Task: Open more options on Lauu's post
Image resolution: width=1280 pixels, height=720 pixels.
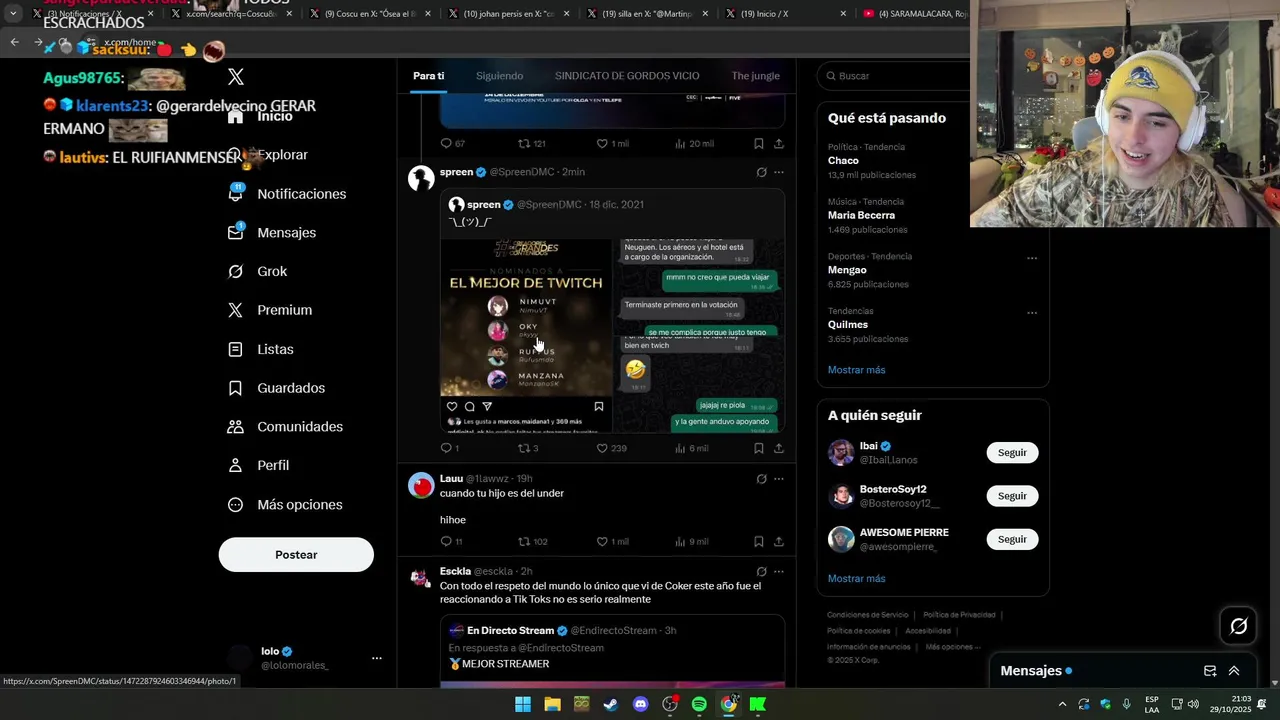Action: (779, 479)
